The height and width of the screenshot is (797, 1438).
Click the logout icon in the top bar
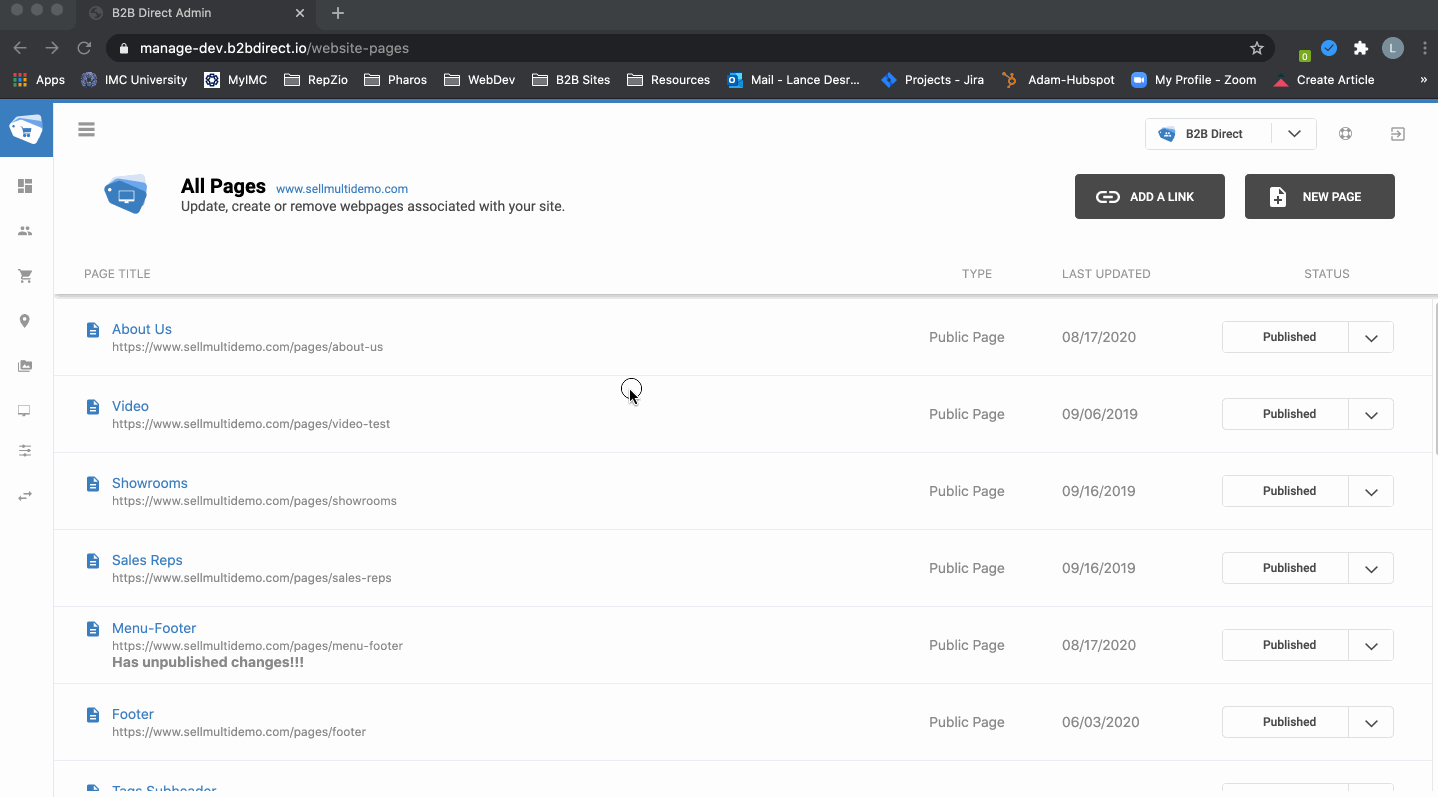[x=1397, y=133]
